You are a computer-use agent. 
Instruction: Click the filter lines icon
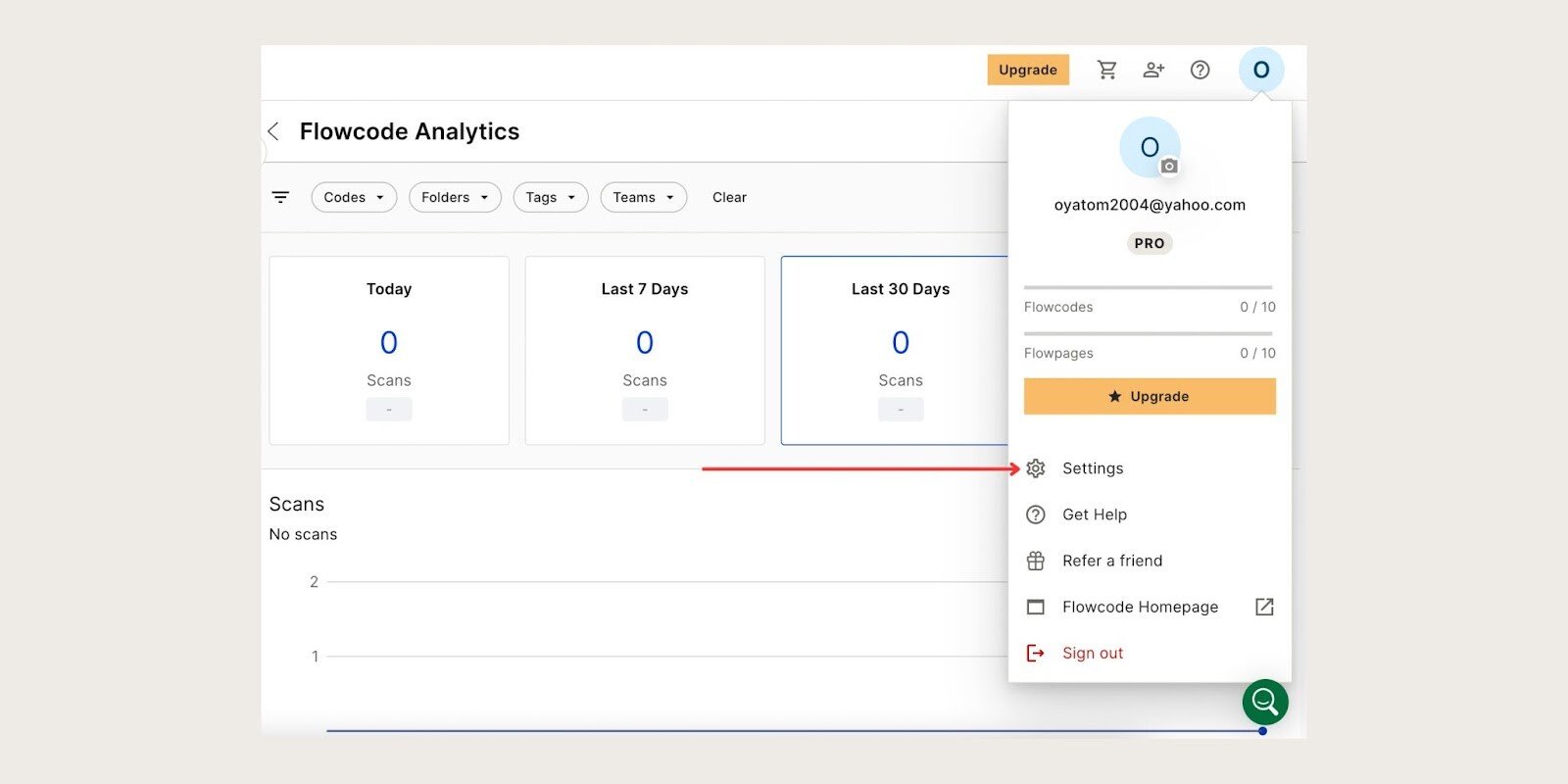(x=280, y=197)
